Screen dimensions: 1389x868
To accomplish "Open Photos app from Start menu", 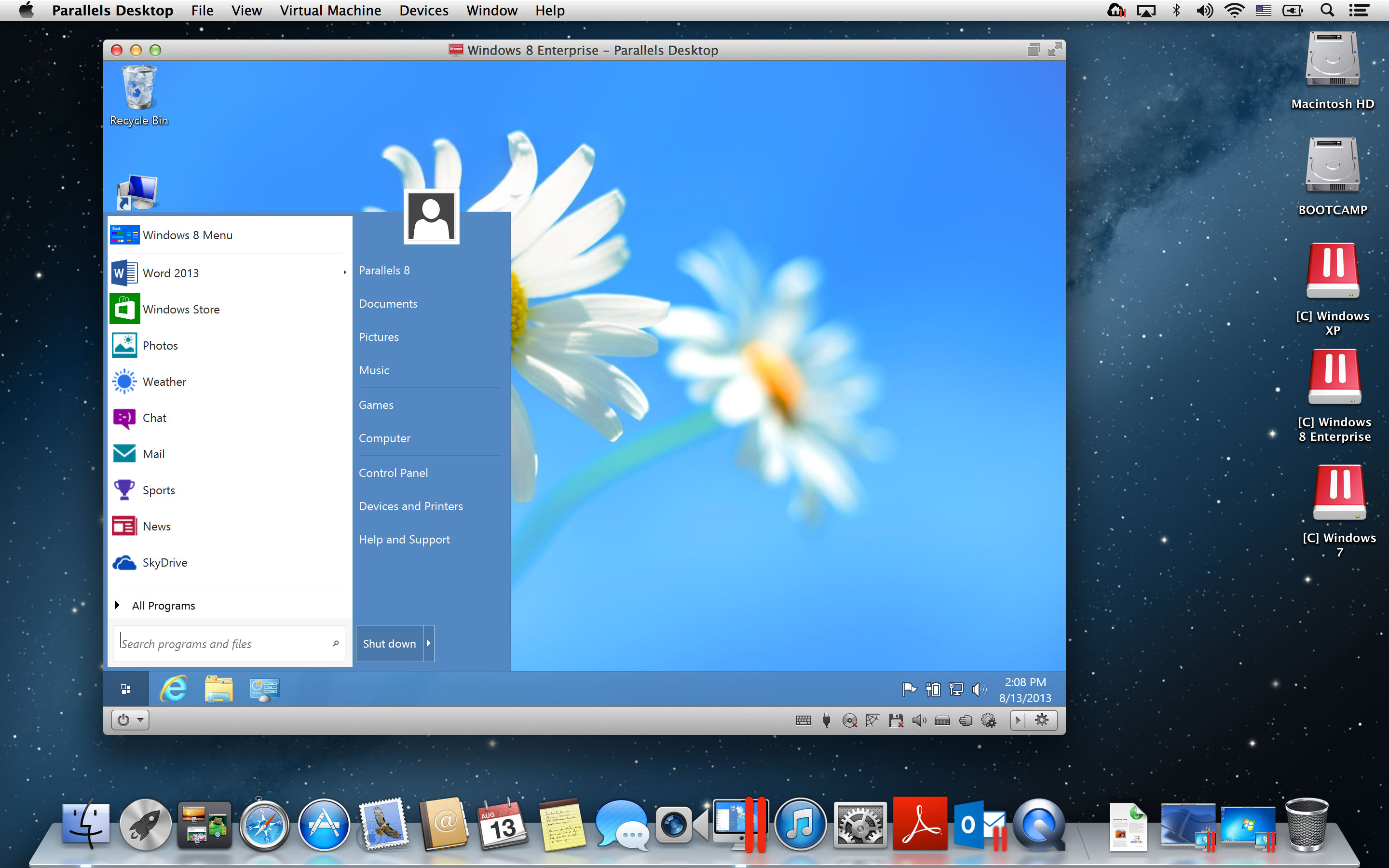I will coord(159,345).
